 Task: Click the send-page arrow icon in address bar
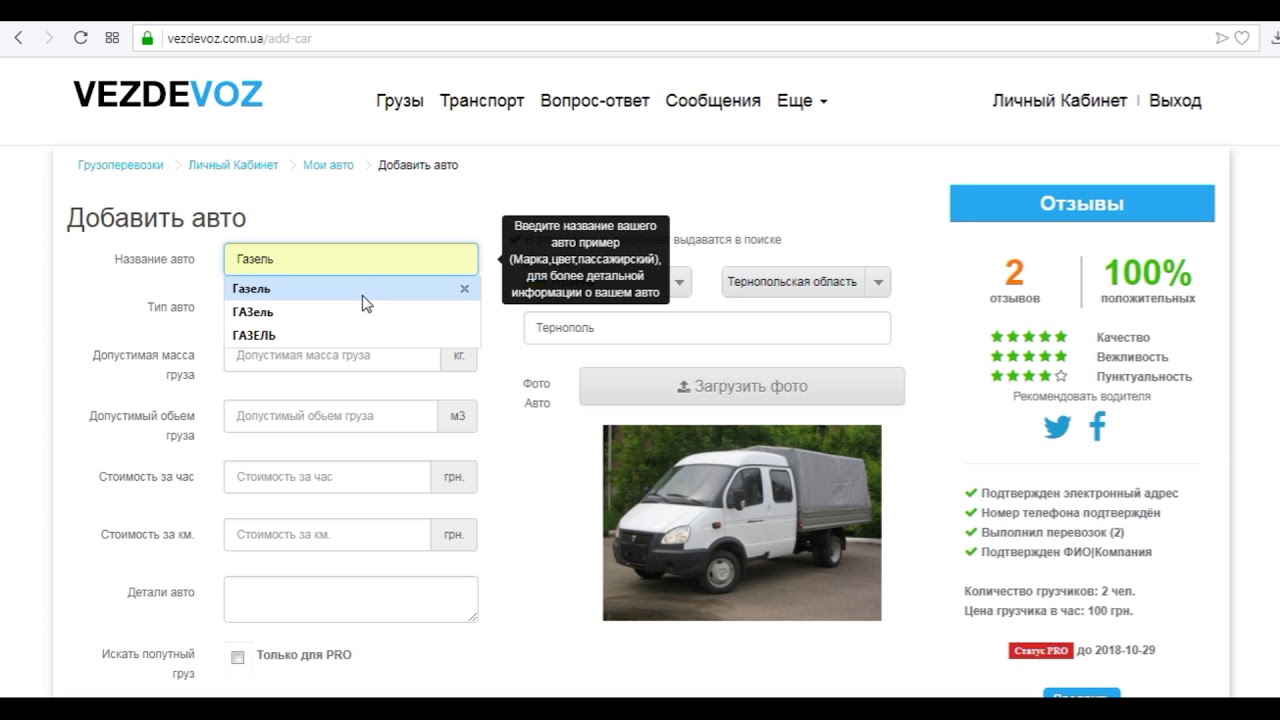pos(1221,38)
